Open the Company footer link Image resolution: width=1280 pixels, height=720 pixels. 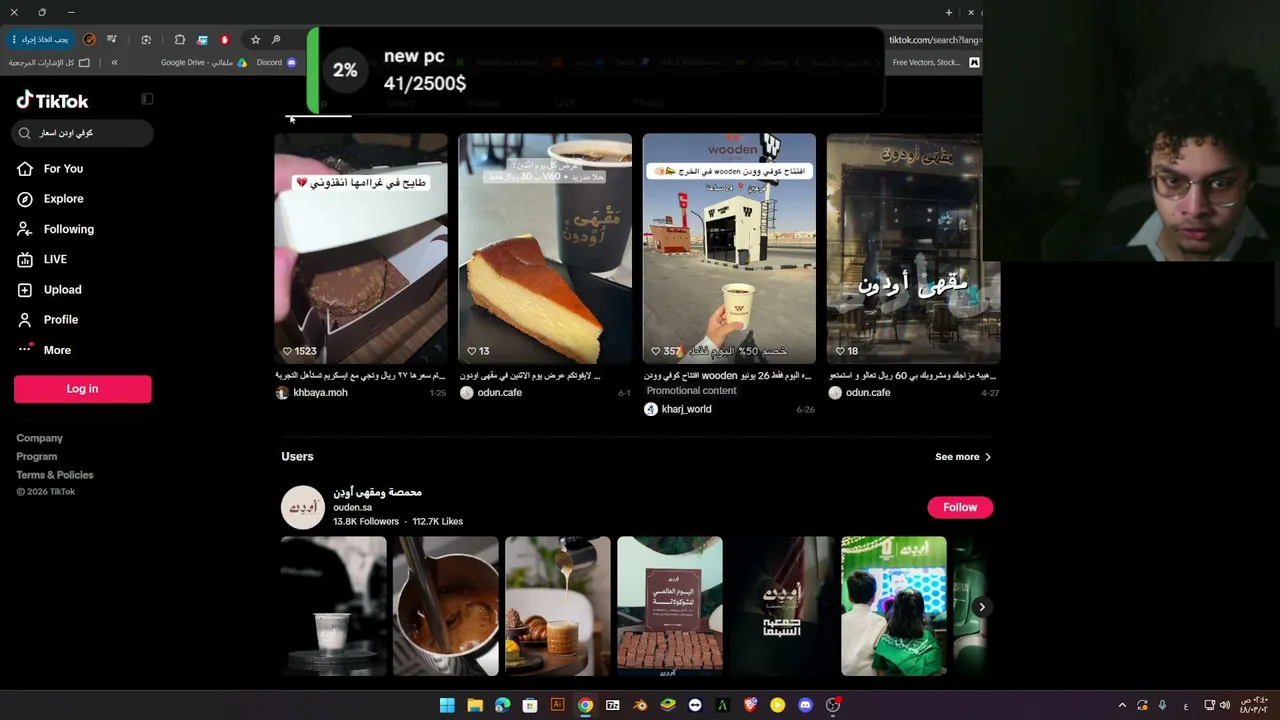pyautogui.click(x=39, y=438)
